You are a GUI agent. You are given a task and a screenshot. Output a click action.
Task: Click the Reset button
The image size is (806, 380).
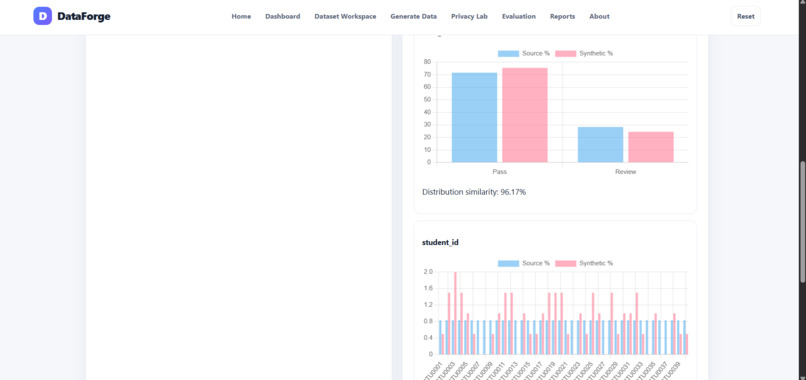click(746, 16)
